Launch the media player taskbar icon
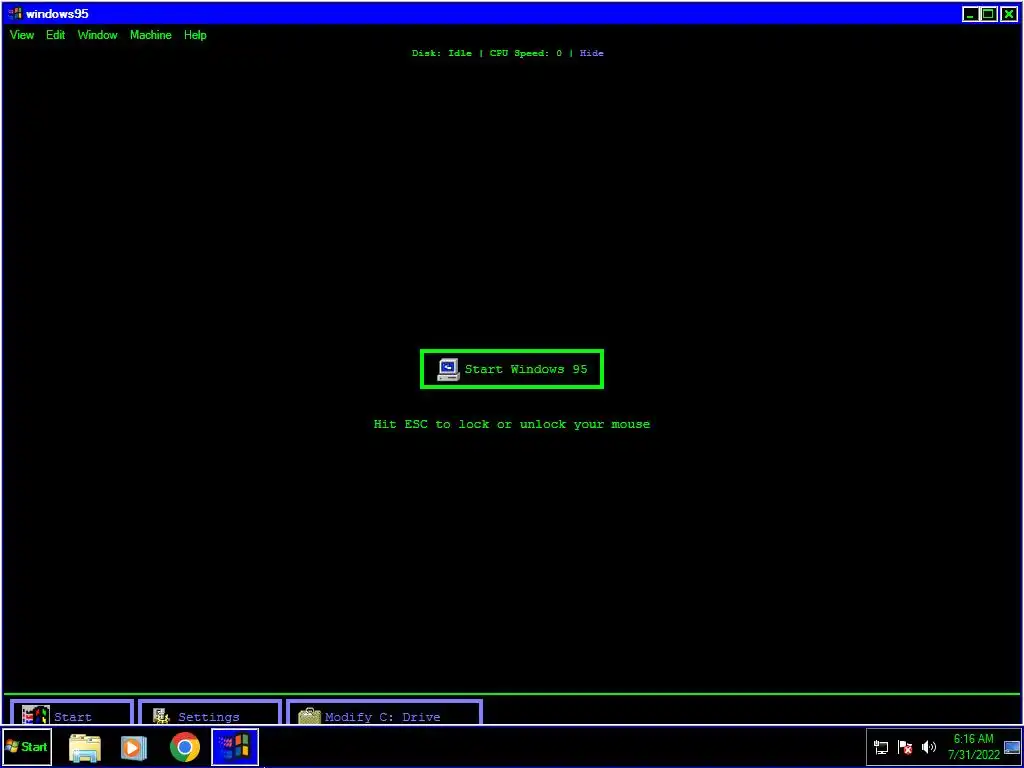Screen dimensions: 1024x768 pyautogui.click(x=134, y=748)
